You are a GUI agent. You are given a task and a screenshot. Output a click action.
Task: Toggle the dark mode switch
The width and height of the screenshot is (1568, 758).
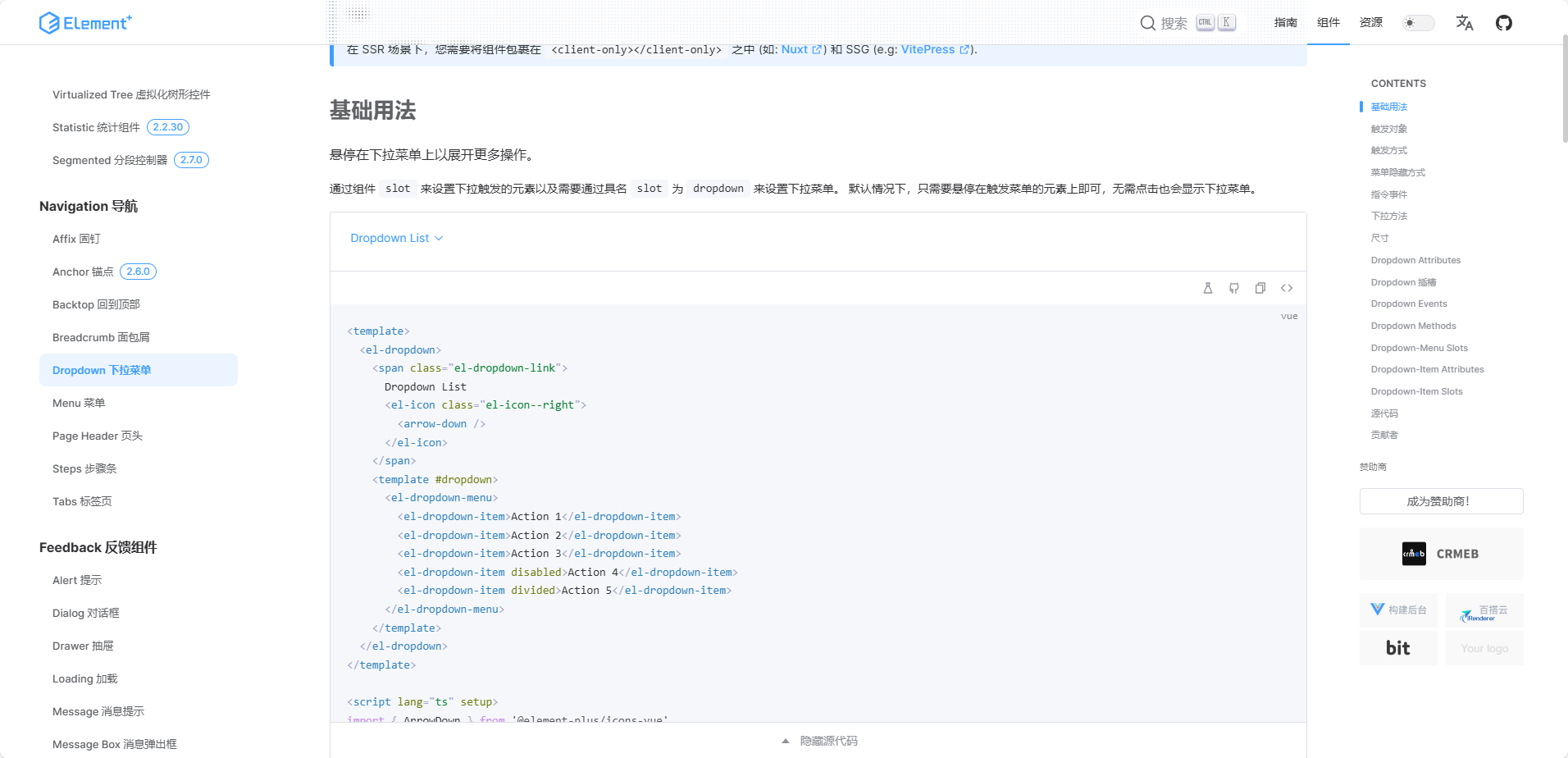pyautogui.click(x=1417, y=22)
